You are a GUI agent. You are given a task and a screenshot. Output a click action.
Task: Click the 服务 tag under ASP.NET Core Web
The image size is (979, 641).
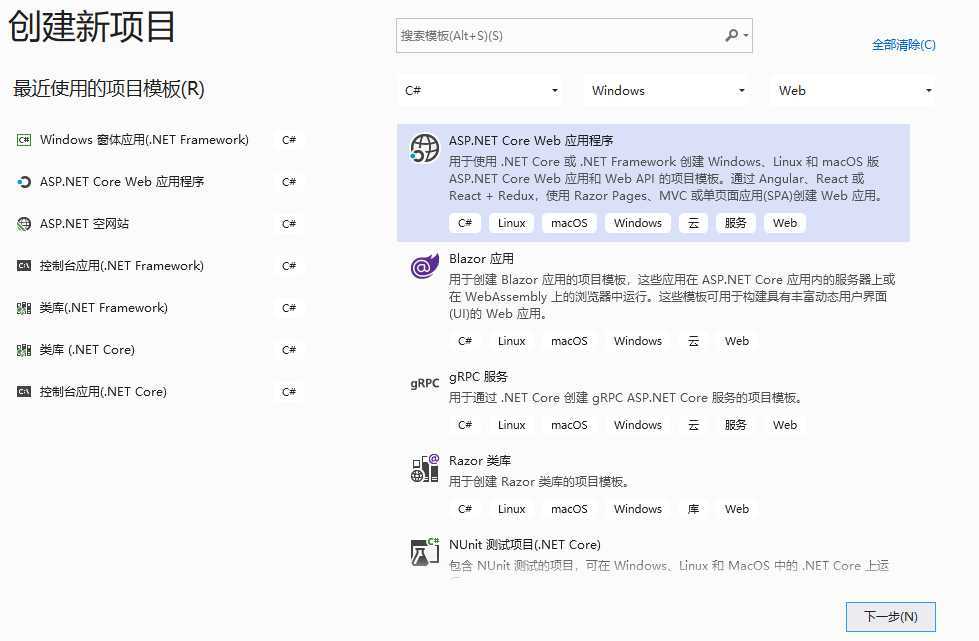point(735,223)
